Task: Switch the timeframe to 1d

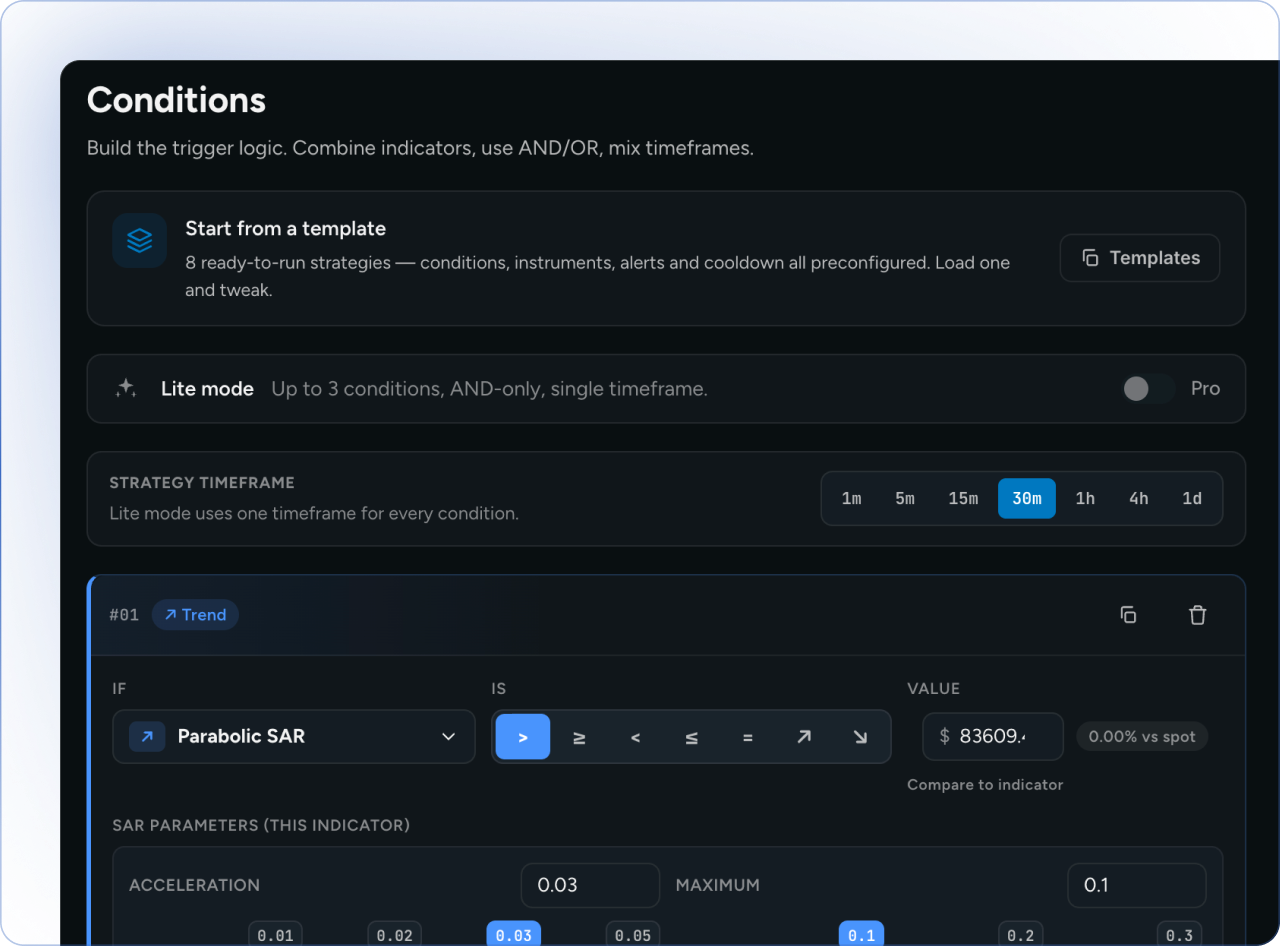Action: pyautogui.click(x=1192, y=498)
